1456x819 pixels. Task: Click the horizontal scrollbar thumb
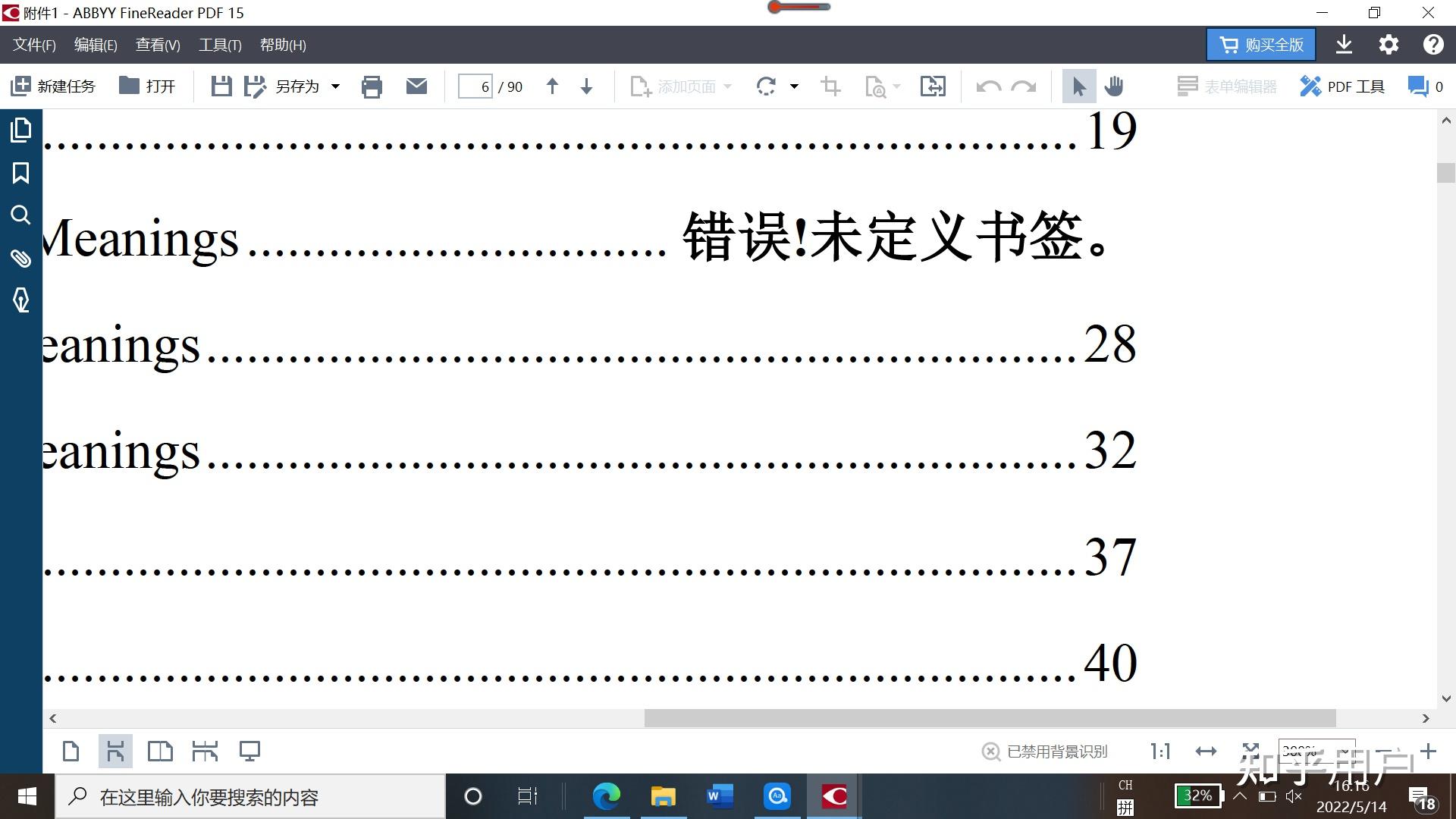pyautogui.click(x=990, y=718)
